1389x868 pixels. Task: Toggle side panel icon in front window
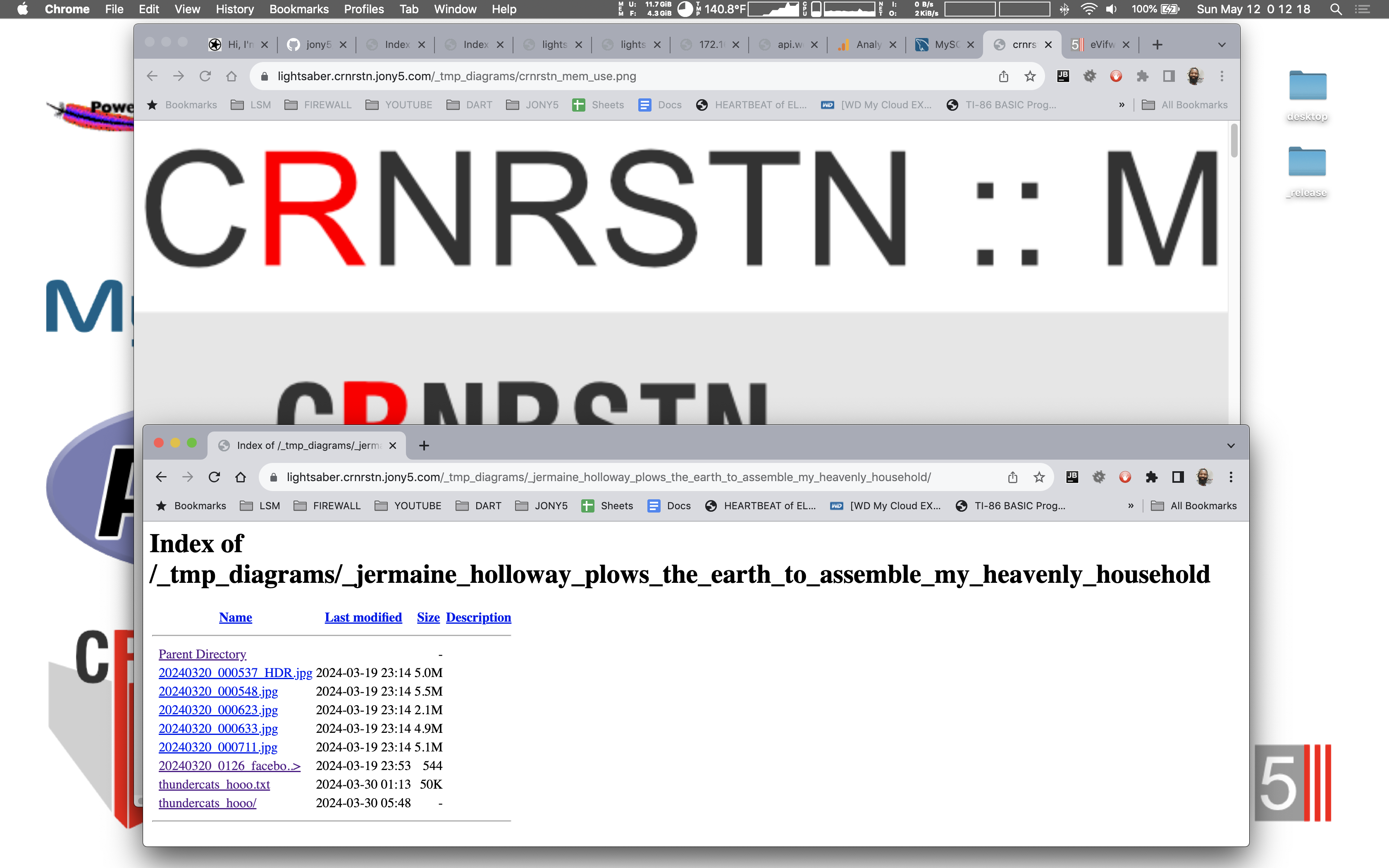(1178, 477)
